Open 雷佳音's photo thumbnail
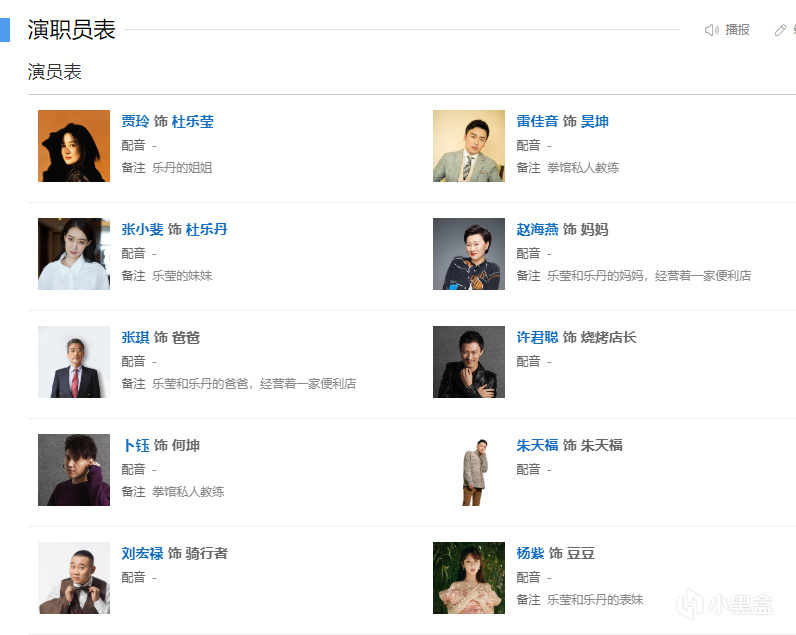 click(469, 146)
